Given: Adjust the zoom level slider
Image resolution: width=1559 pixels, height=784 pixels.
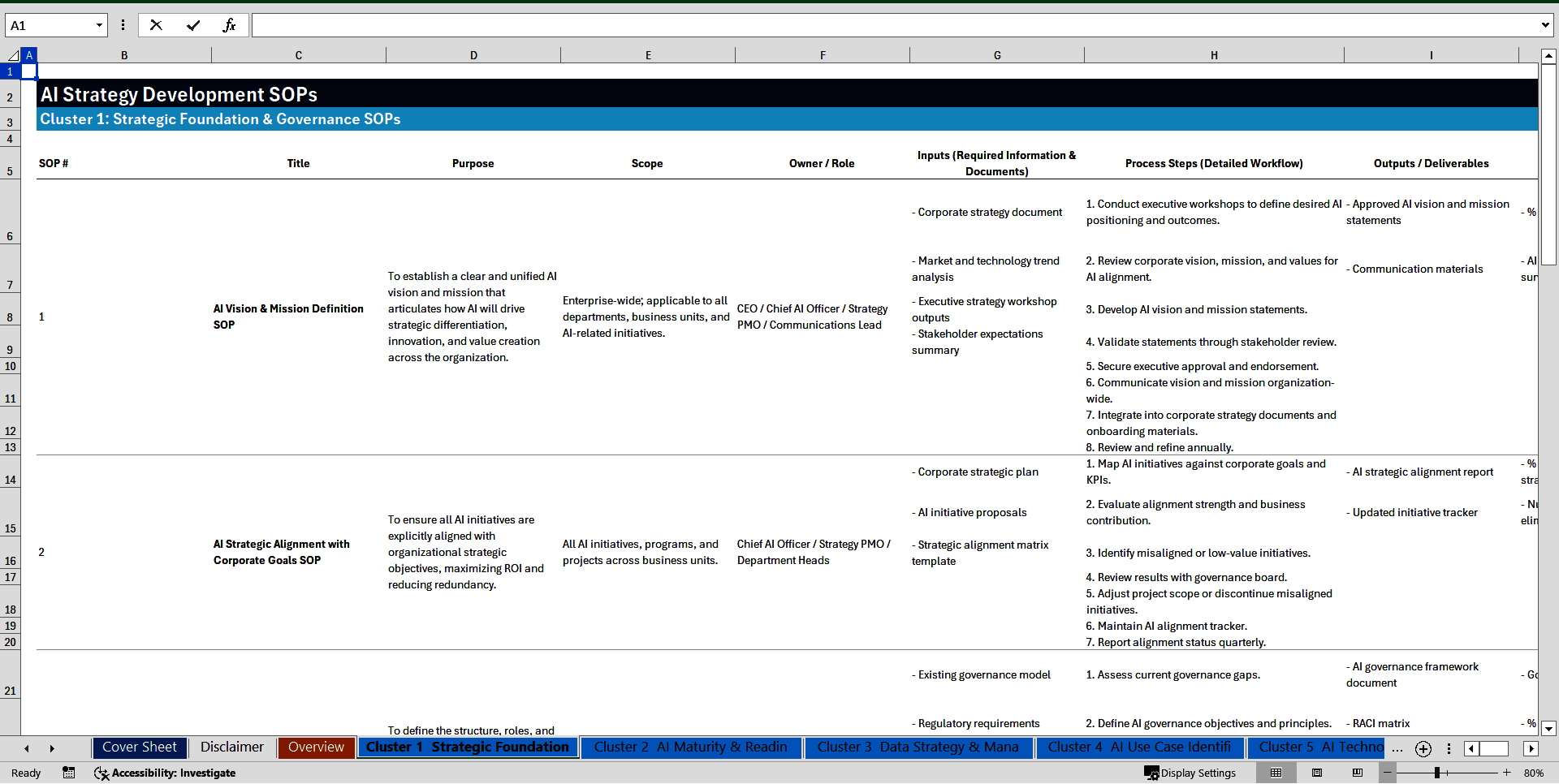Looking at the screenshot, I should click(x=1437, y=773).
